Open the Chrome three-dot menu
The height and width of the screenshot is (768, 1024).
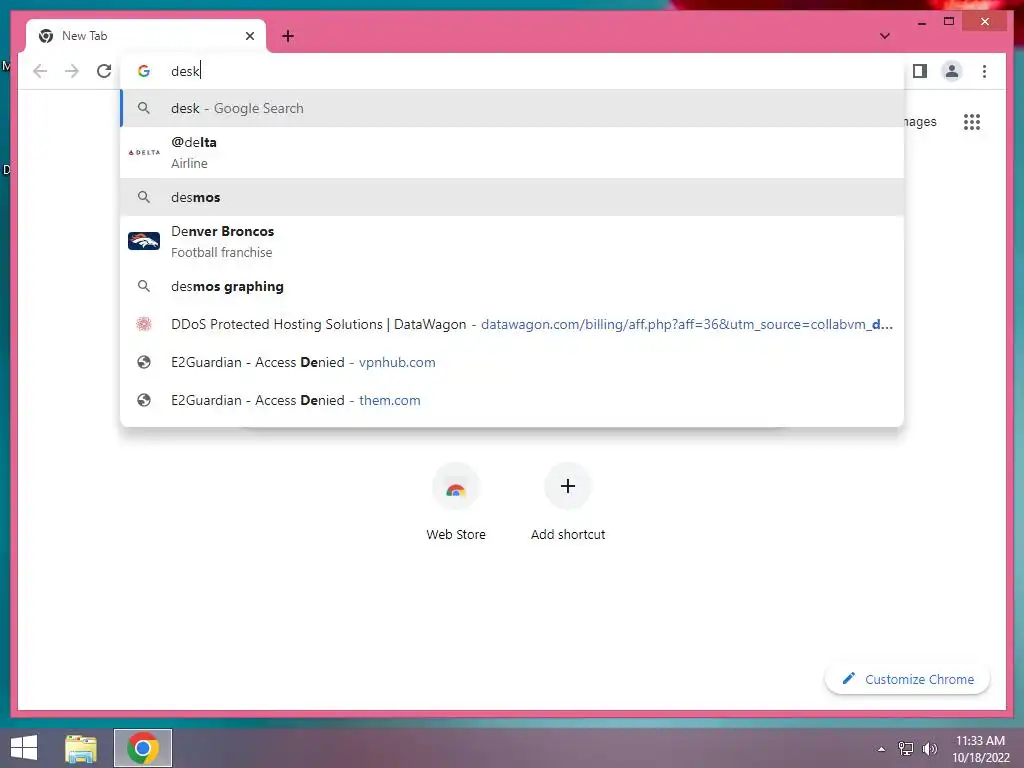(x=984, y=71)
